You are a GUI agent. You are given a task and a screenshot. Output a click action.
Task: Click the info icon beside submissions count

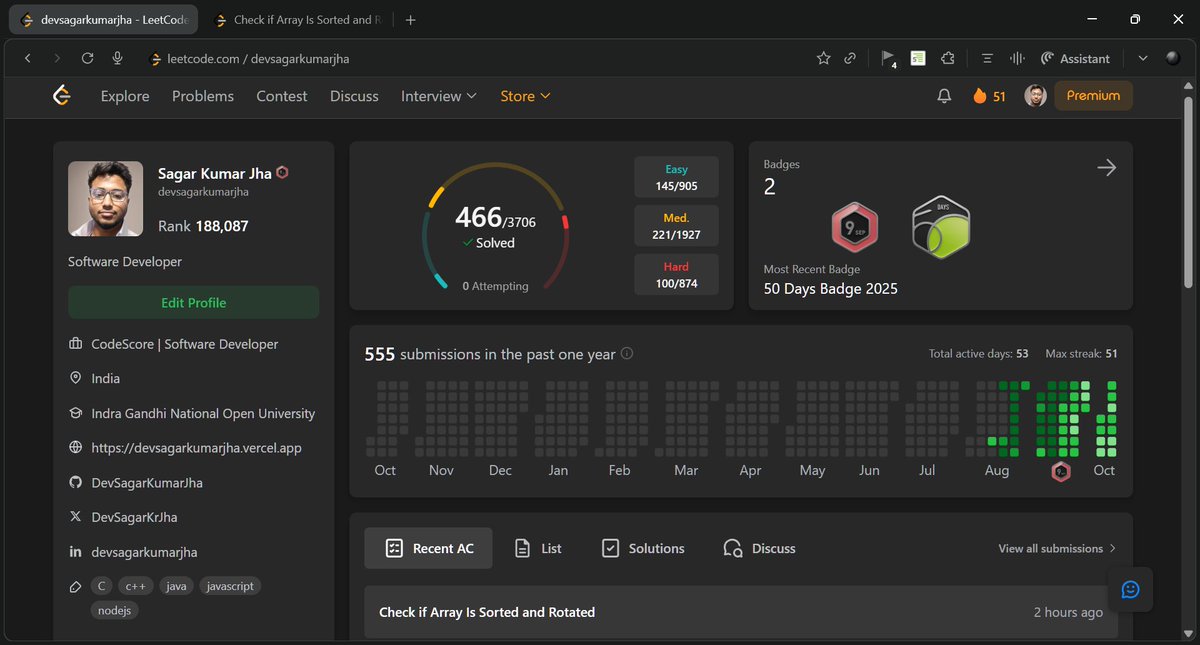tap(627, 354)
